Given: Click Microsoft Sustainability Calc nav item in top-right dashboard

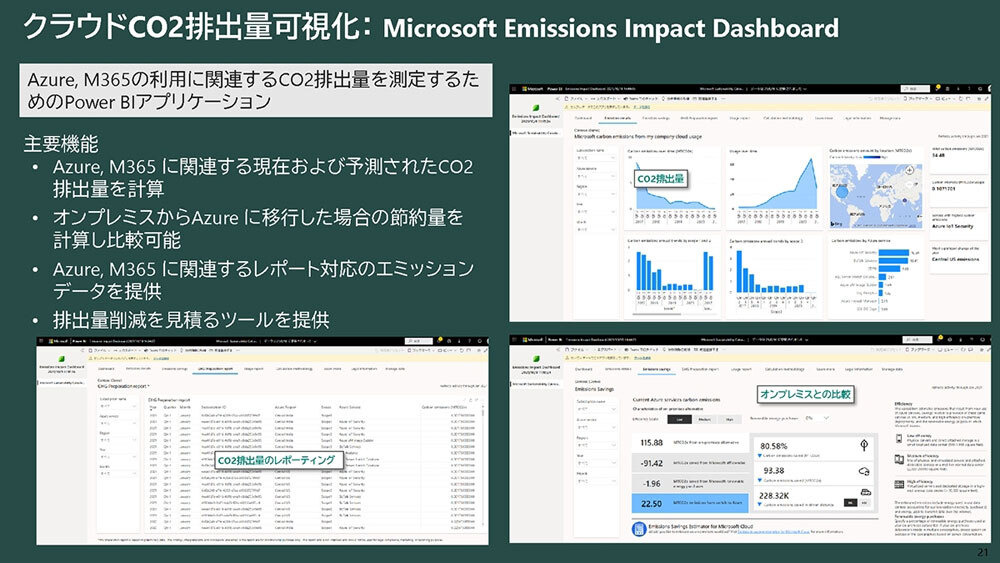Looking at the screenshot, I should point(536,133).
